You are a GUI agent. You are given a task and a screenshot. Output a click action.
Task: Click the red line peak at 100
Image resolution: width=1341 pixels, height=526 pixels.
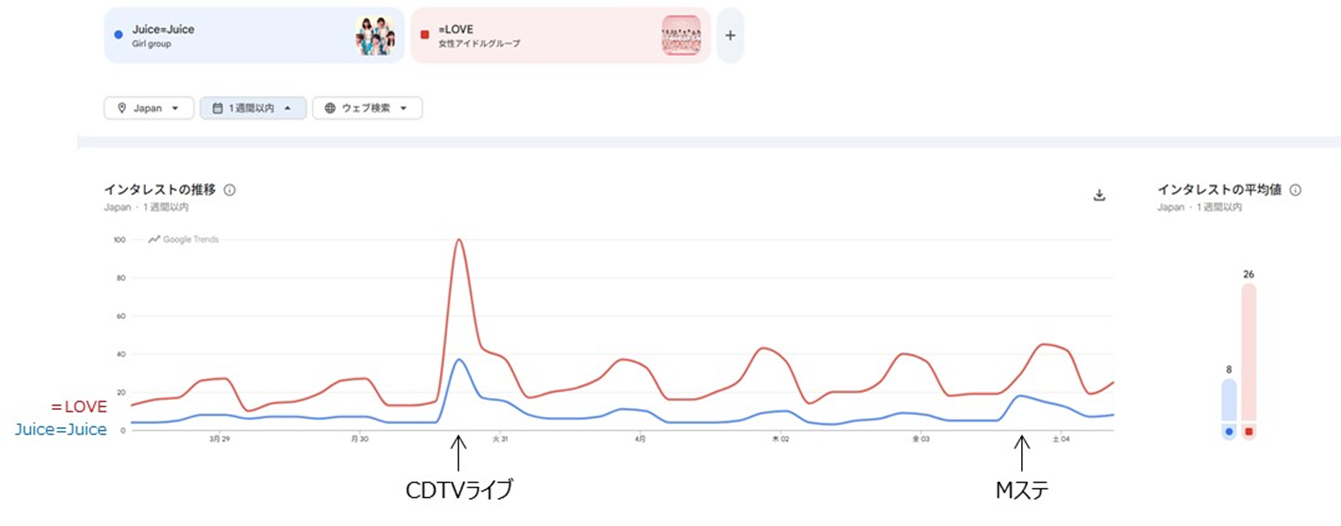(459, 240)
